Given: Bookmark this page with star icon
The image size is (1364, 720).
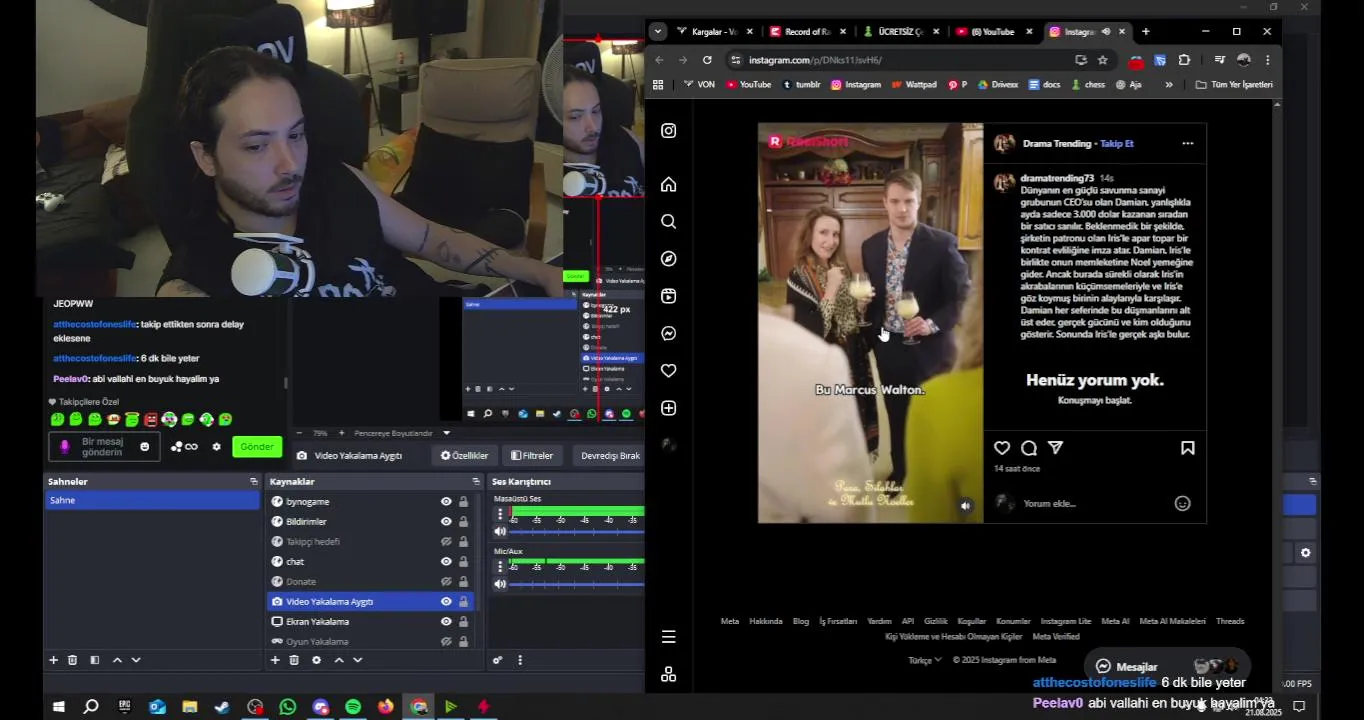Looking at the screenshot, I should point(1103,60).
